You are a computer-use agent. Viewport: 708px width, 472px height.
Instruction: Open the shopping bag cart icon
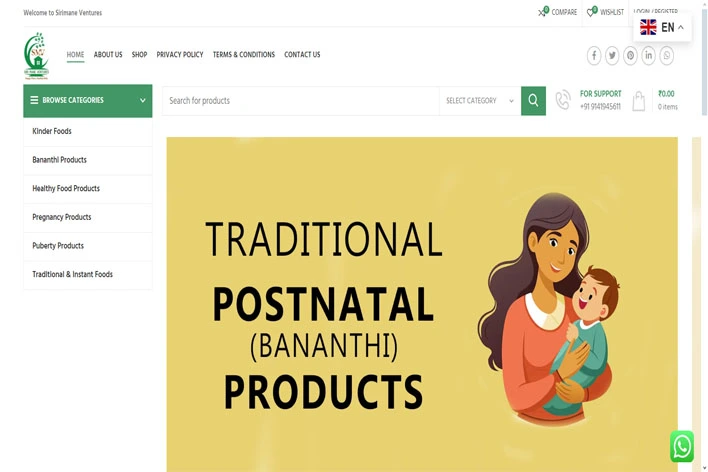point(638,101)
